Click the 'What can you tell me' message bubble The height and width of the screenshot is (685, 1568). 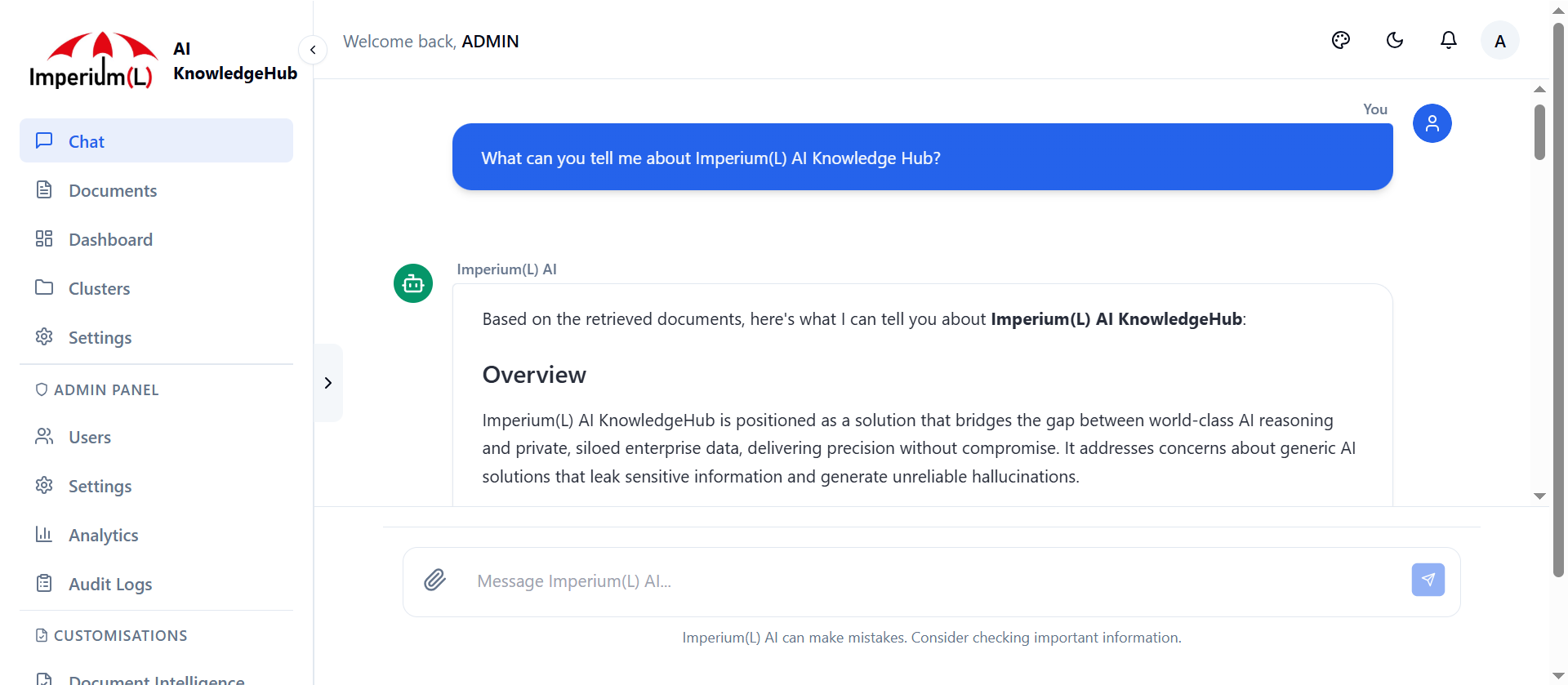point(922,157)
